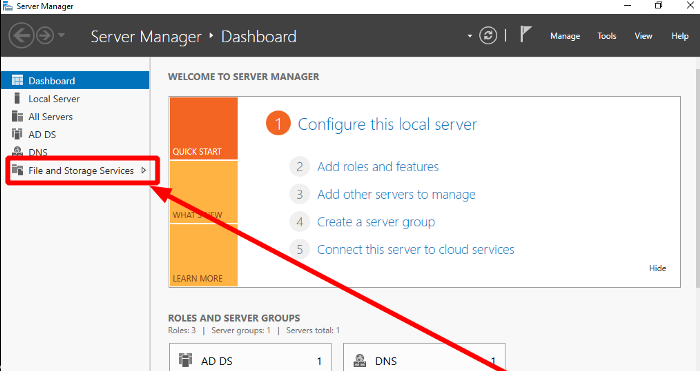Click Server Manager breadcrumb in header

tap(146, 37)
